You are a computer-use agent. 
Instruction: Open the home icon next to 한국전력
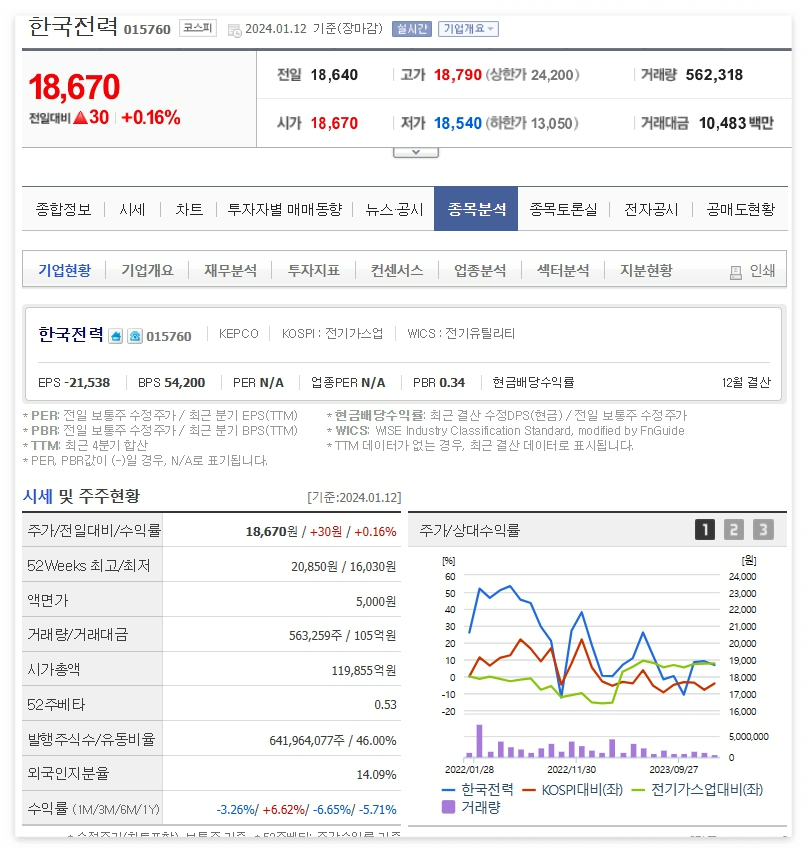point(116,336)
